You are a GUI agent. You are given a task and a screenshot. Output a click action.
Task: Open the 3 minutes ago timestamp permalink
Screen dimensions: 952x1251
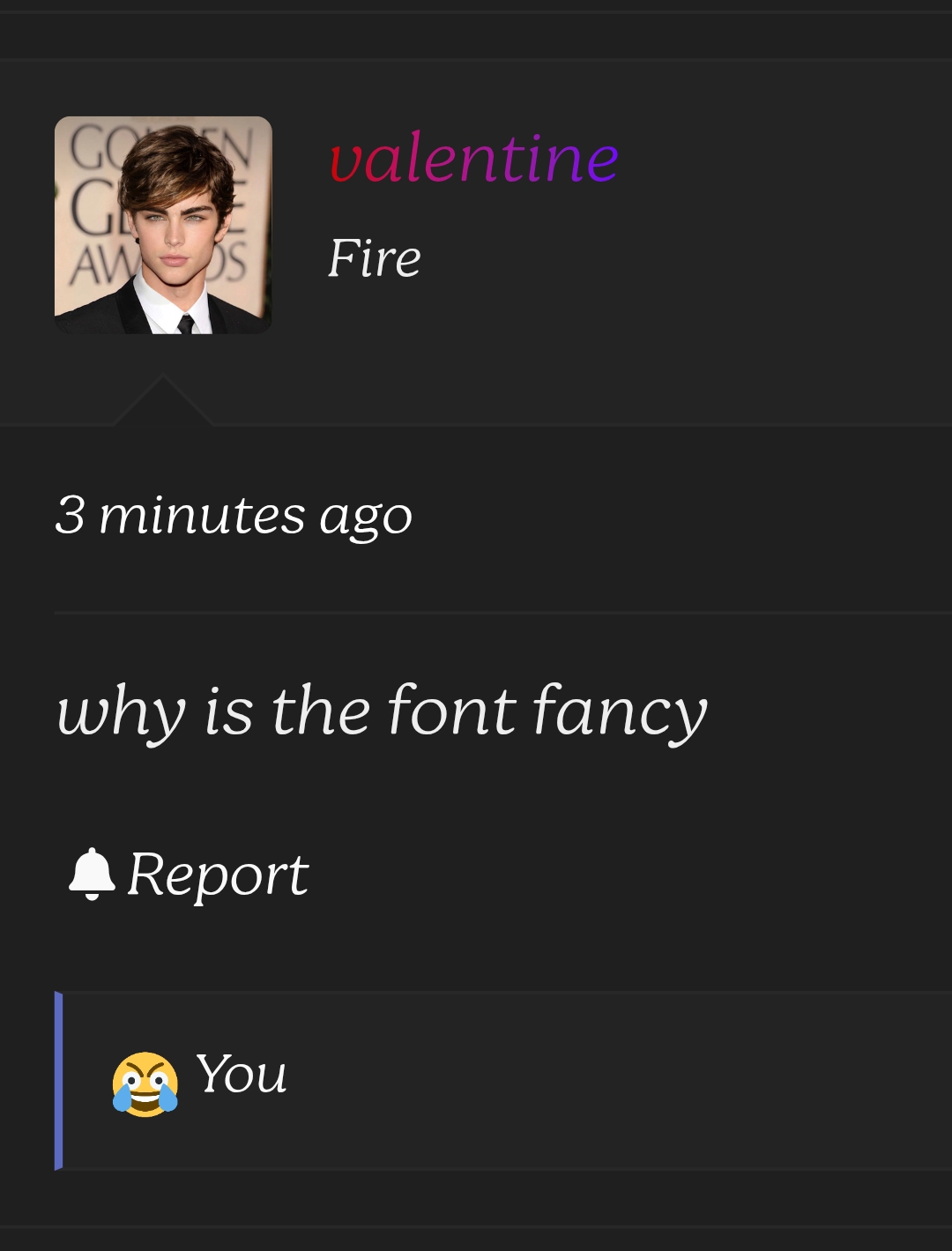pyautogui.click(x=234, y=515)
